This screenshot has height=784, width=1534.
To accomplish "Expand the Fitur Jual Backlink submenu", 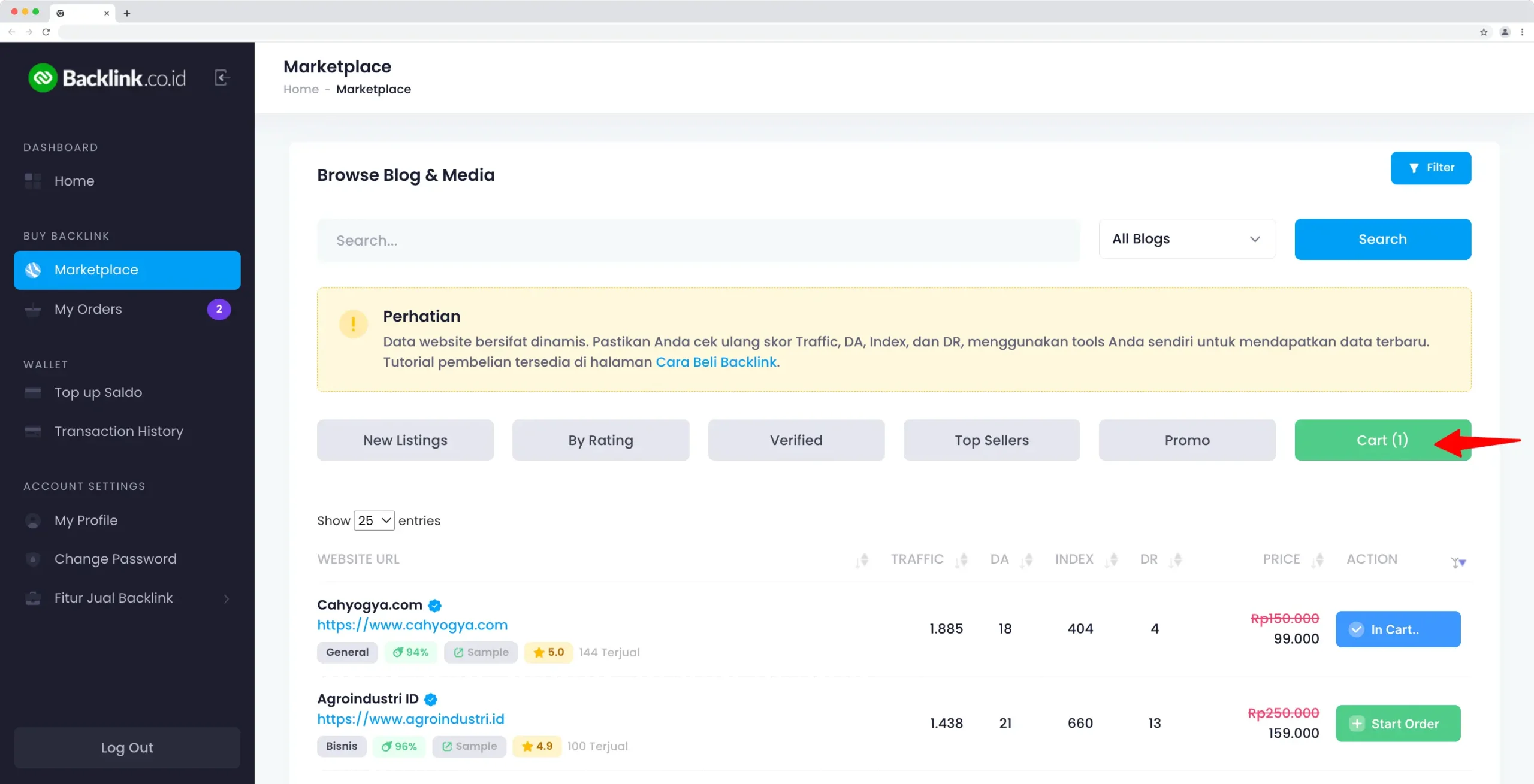I will pos(227,598).
